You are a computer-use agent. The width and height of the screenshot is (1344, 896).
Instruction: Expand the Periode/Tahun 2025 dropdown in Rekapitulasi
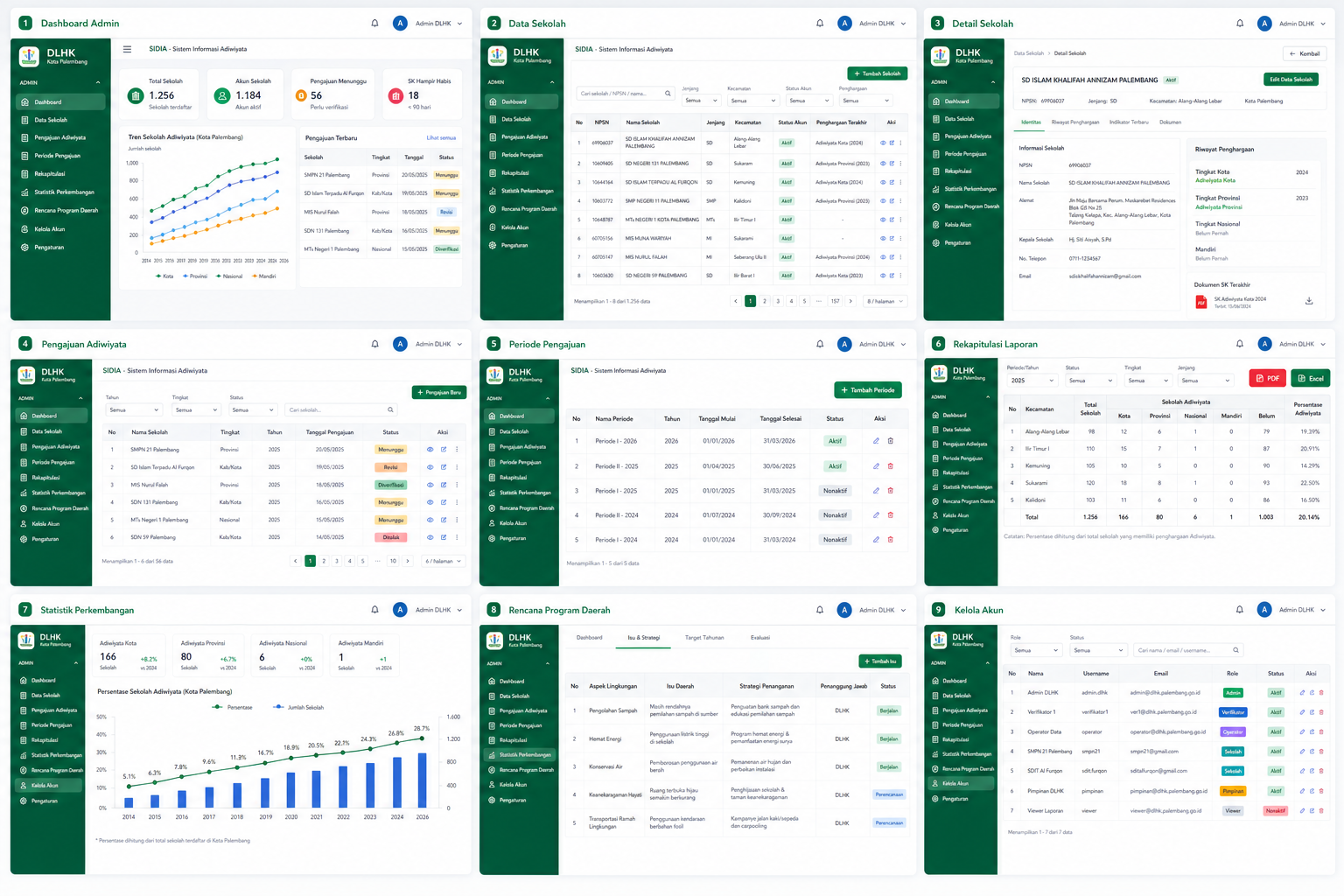point(1032,381)
